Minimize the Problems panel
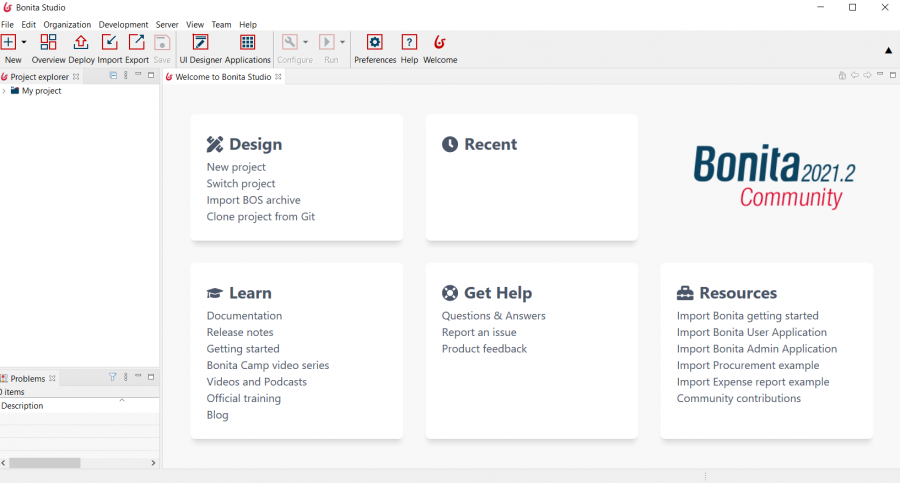The height and width of the screenshot is (483, 900). coord(138,376)
